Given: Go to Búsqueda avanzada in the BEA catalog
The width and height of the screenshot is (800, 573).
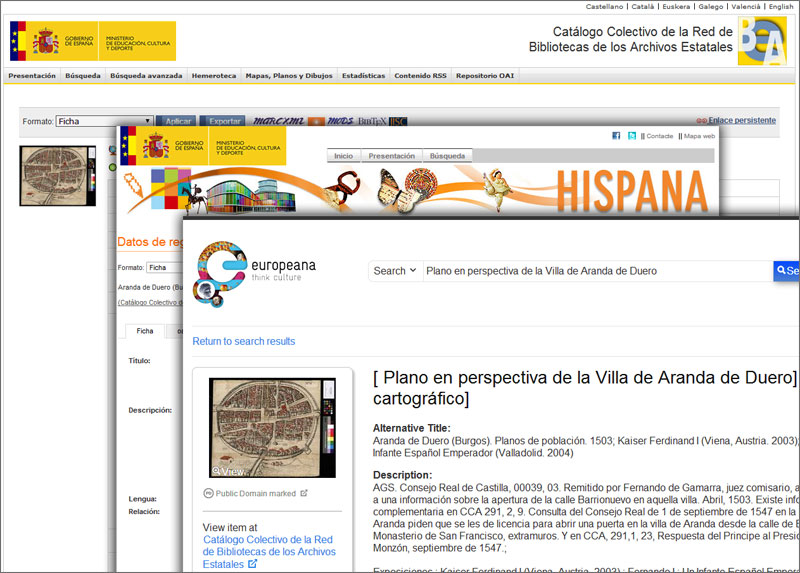Looking at the screenshot, I should point(146,76).
